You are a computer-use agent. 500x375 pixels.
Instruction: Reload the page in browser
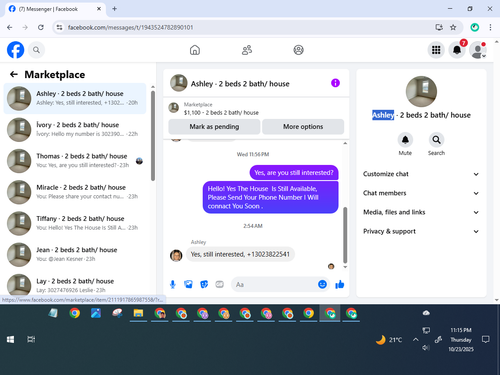[x=41, y=27]
